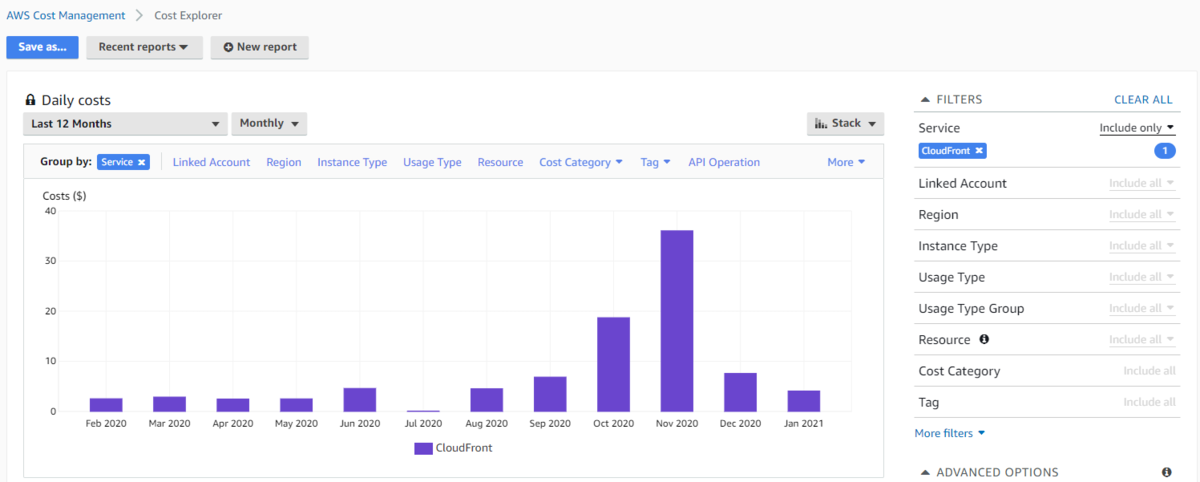Click the Jan 2021 bar in chart
This screenshot has width=1200, height=482.
point(804,401)
